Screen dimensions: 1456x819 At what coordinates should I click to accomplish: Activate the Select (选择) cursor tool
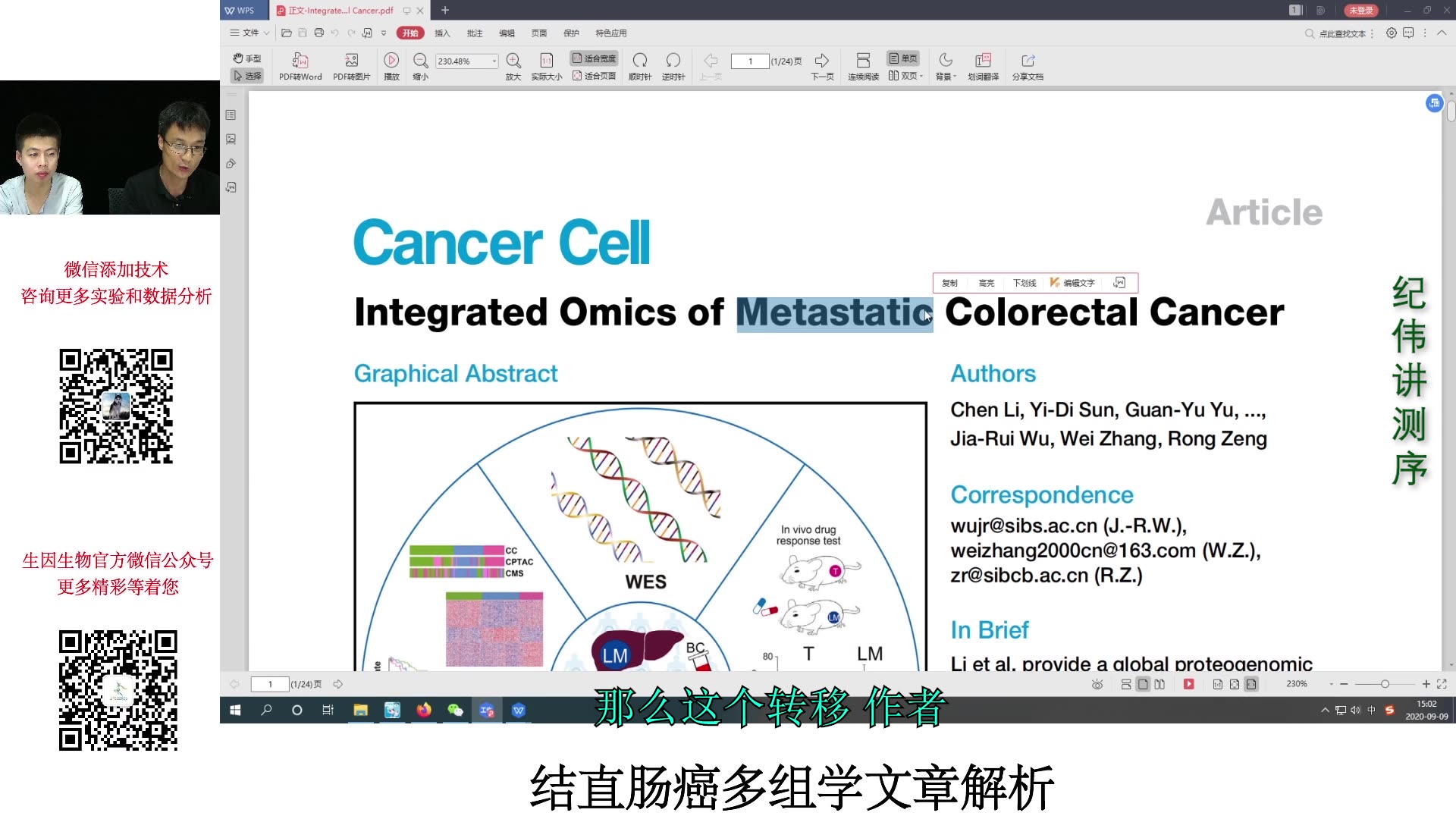tap(247, 76)
